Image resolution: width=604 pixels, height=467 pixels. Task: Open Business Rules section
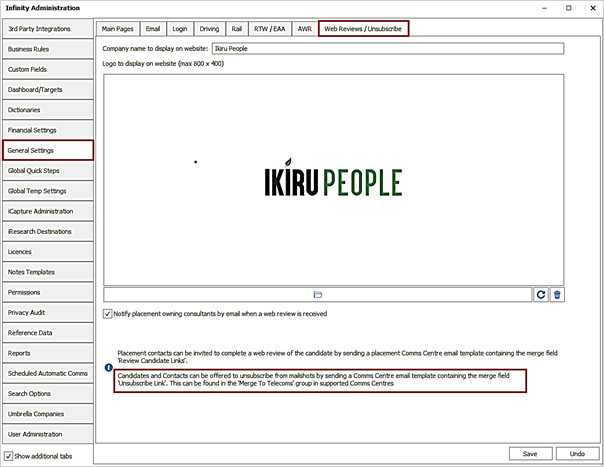pyautogui.click(x=47, y=48)
